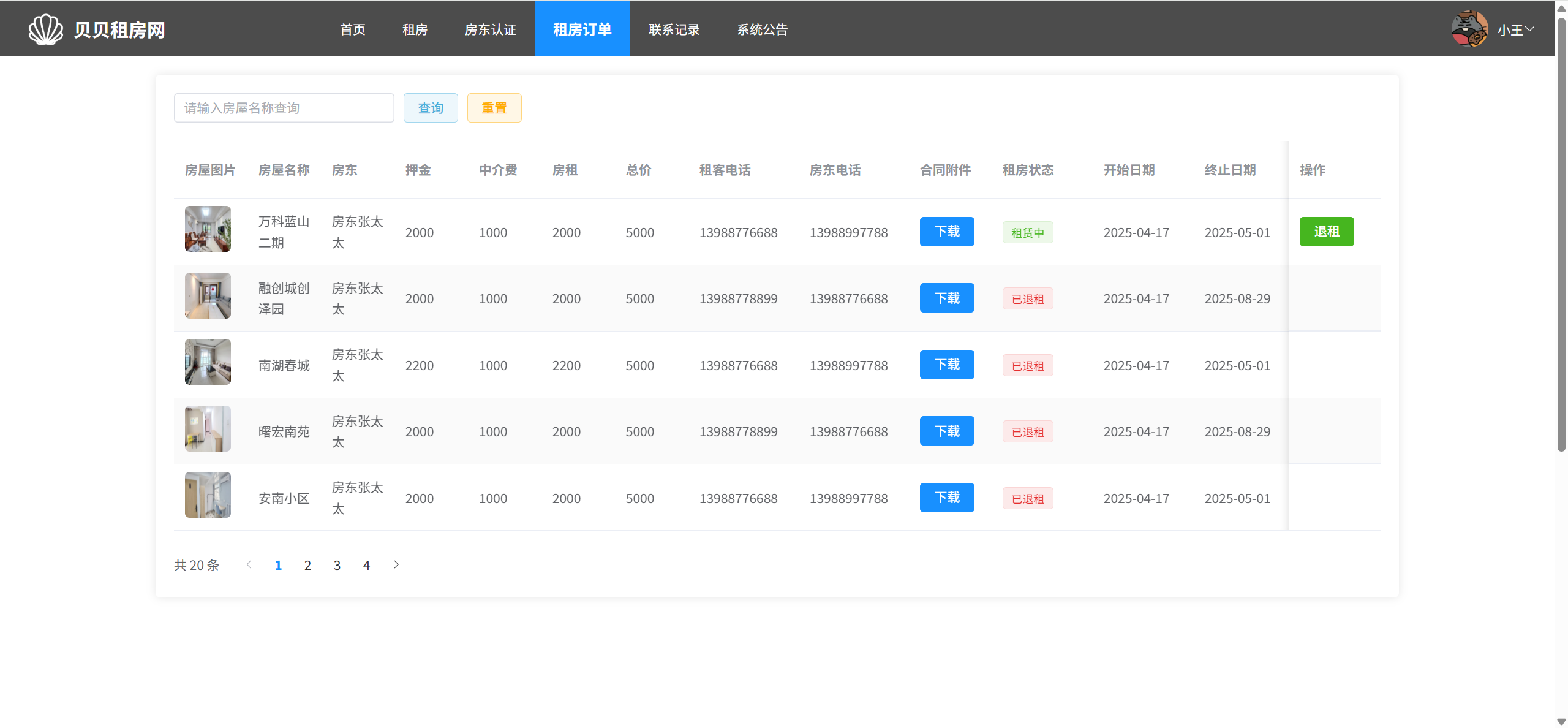Switch to 首页 nav tab
Viewport: 1568px width, 728px height.
[352, 29]
